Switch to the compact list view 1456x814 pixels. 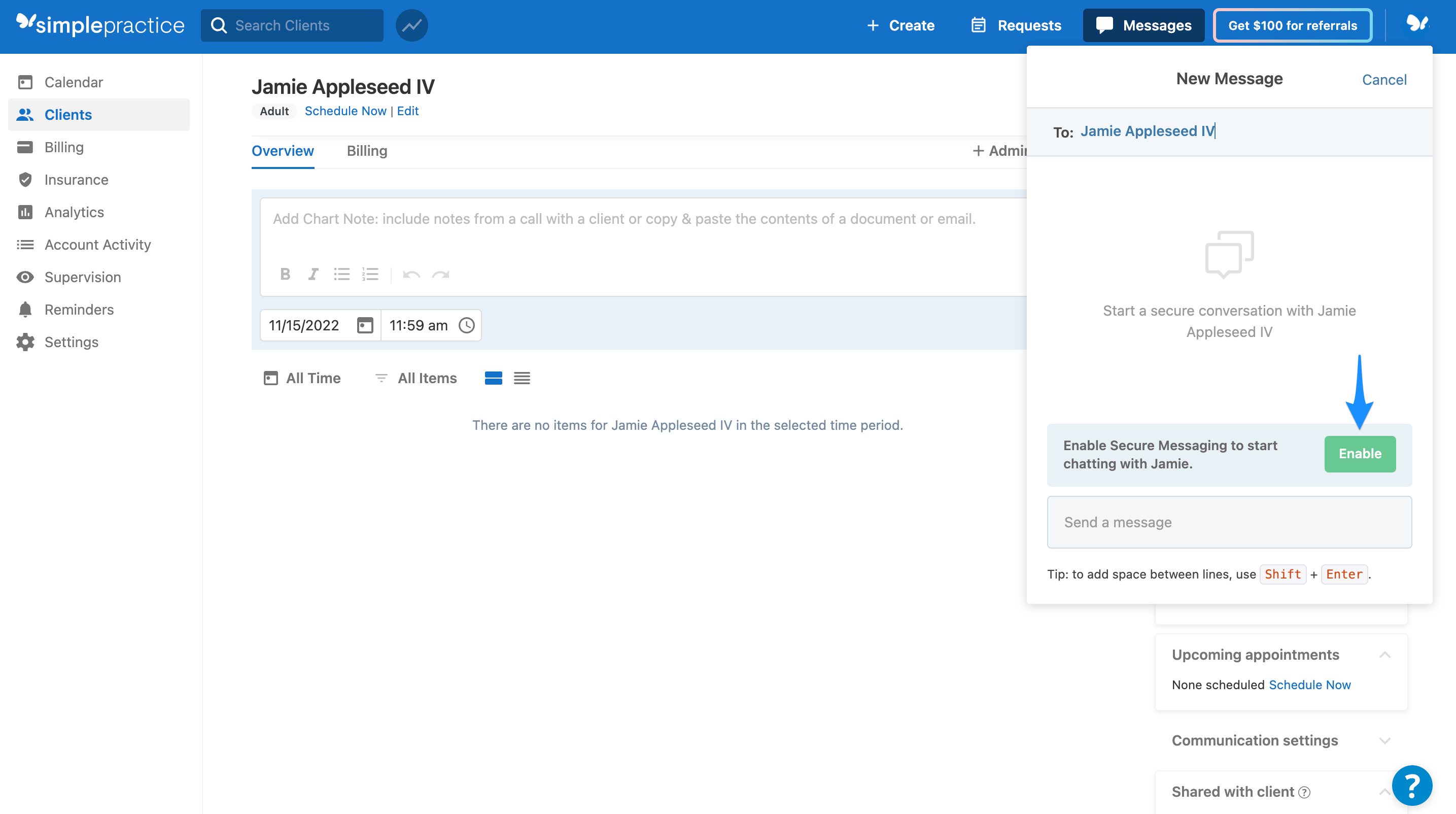tap(522, 378)
